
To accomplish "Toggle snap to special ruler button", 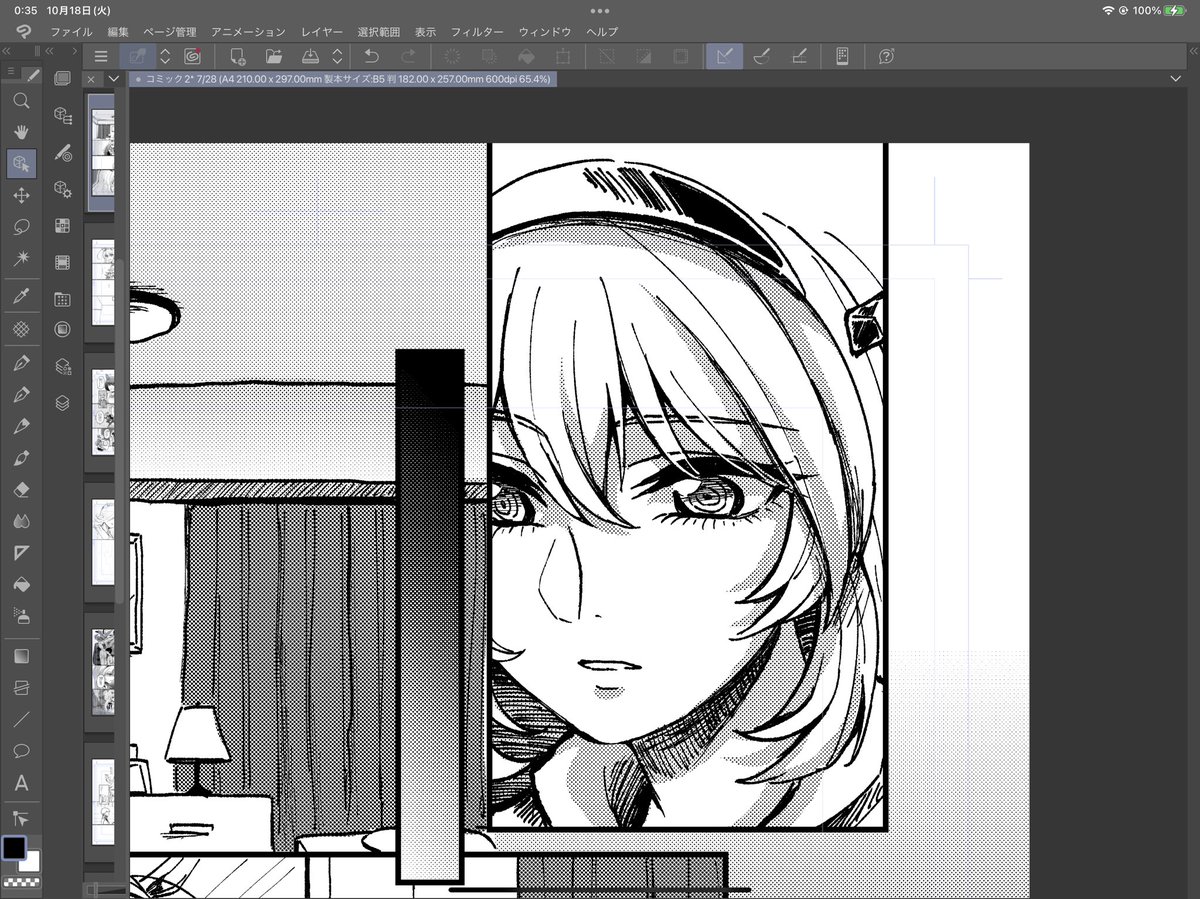I will [761, 57].
